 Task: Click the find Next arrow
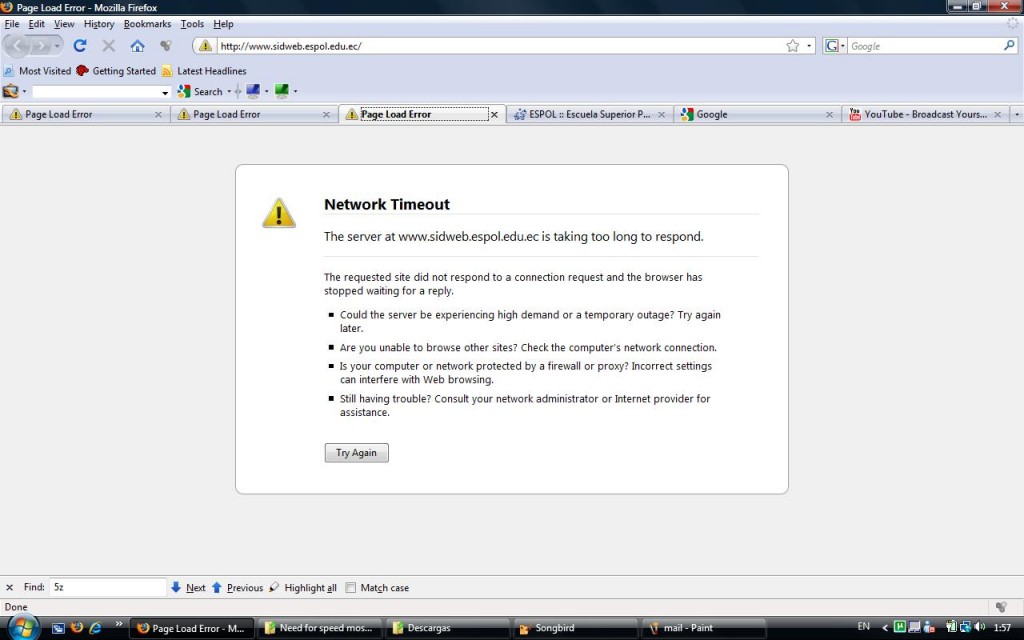(176, 587)
